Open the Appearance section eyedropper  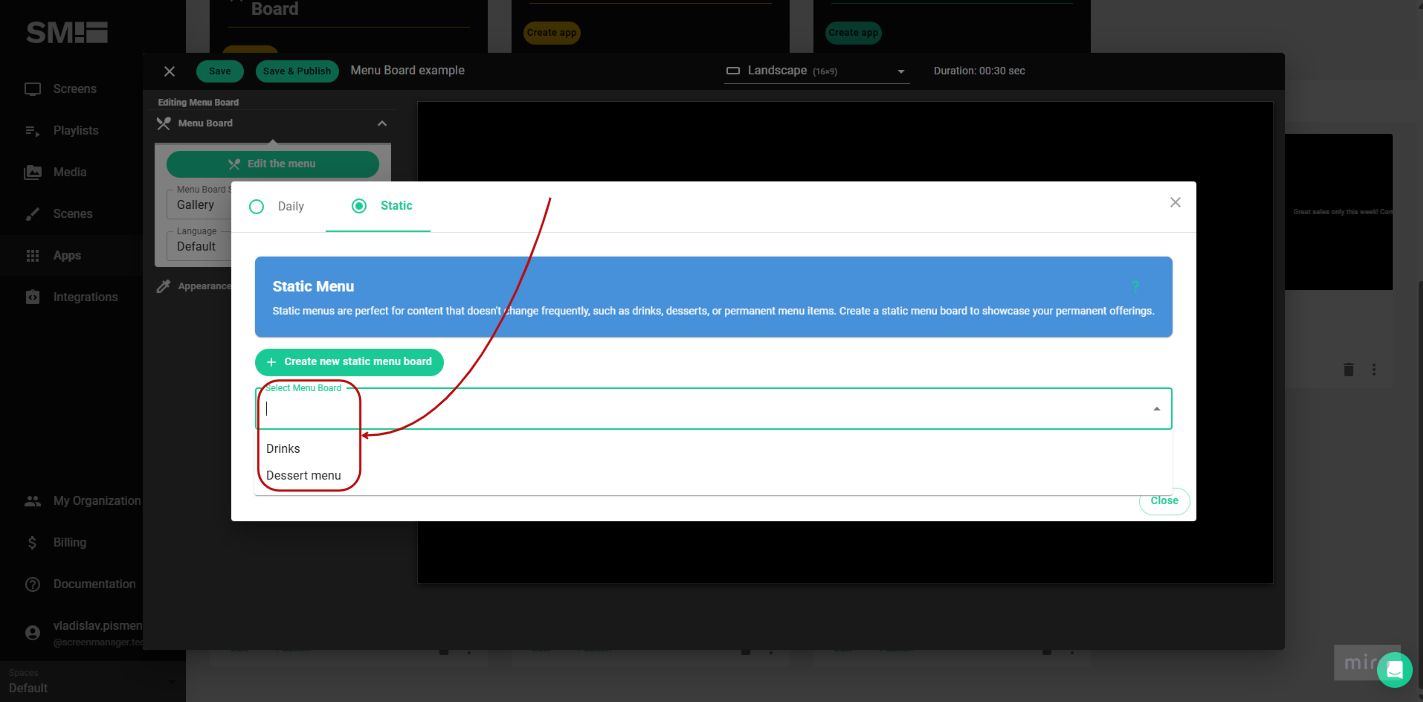(164, 287)
